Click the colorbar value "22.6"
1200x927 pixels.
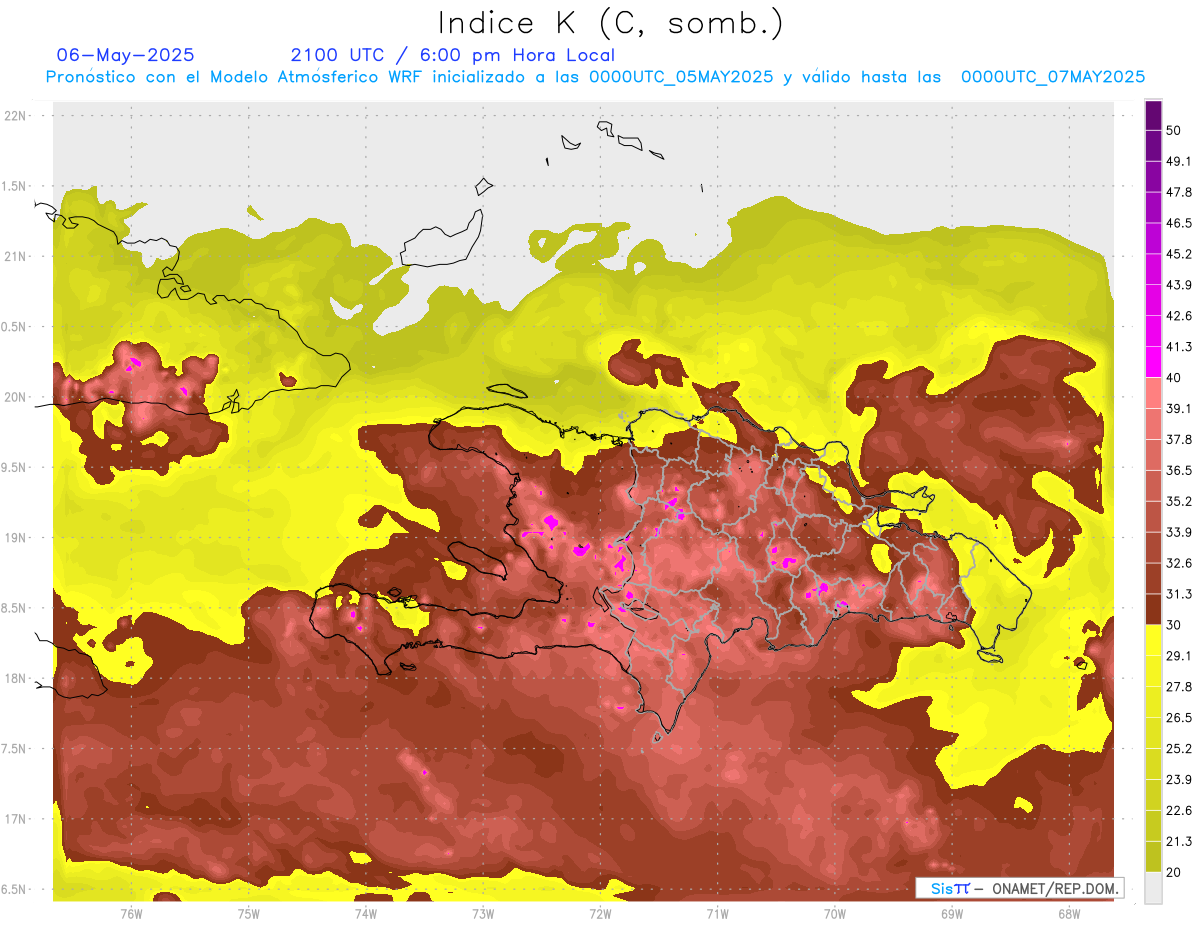click(x=1179, y=810)
